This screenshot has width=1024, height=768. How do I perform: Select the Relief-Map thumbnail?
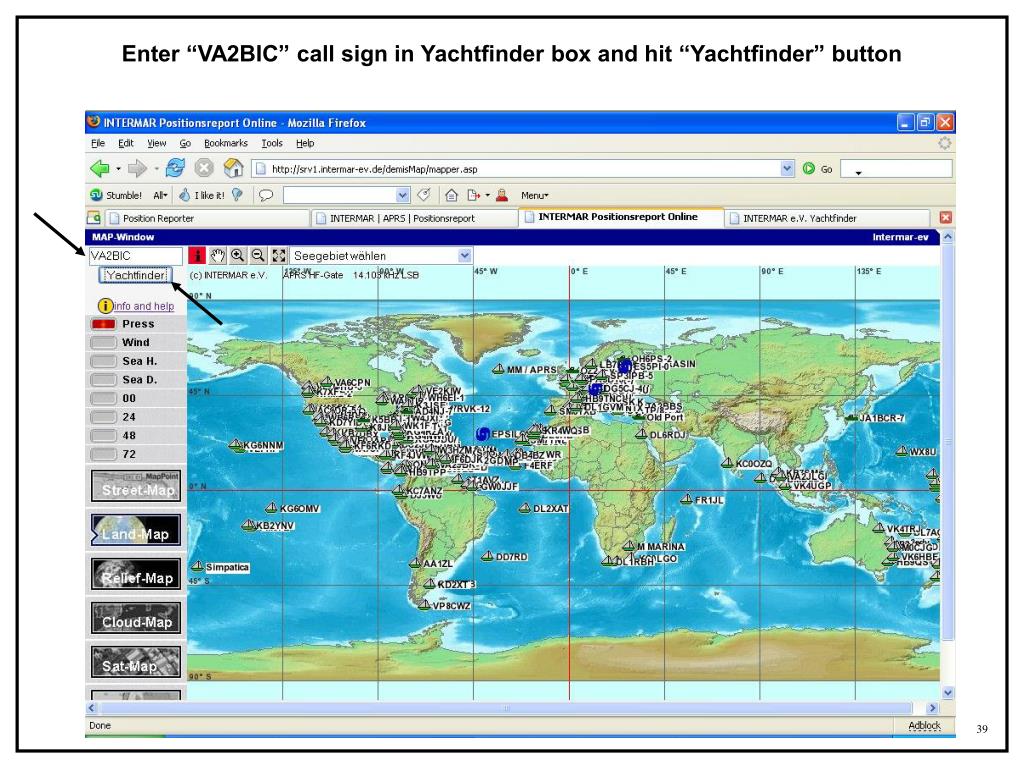(137, 574)
